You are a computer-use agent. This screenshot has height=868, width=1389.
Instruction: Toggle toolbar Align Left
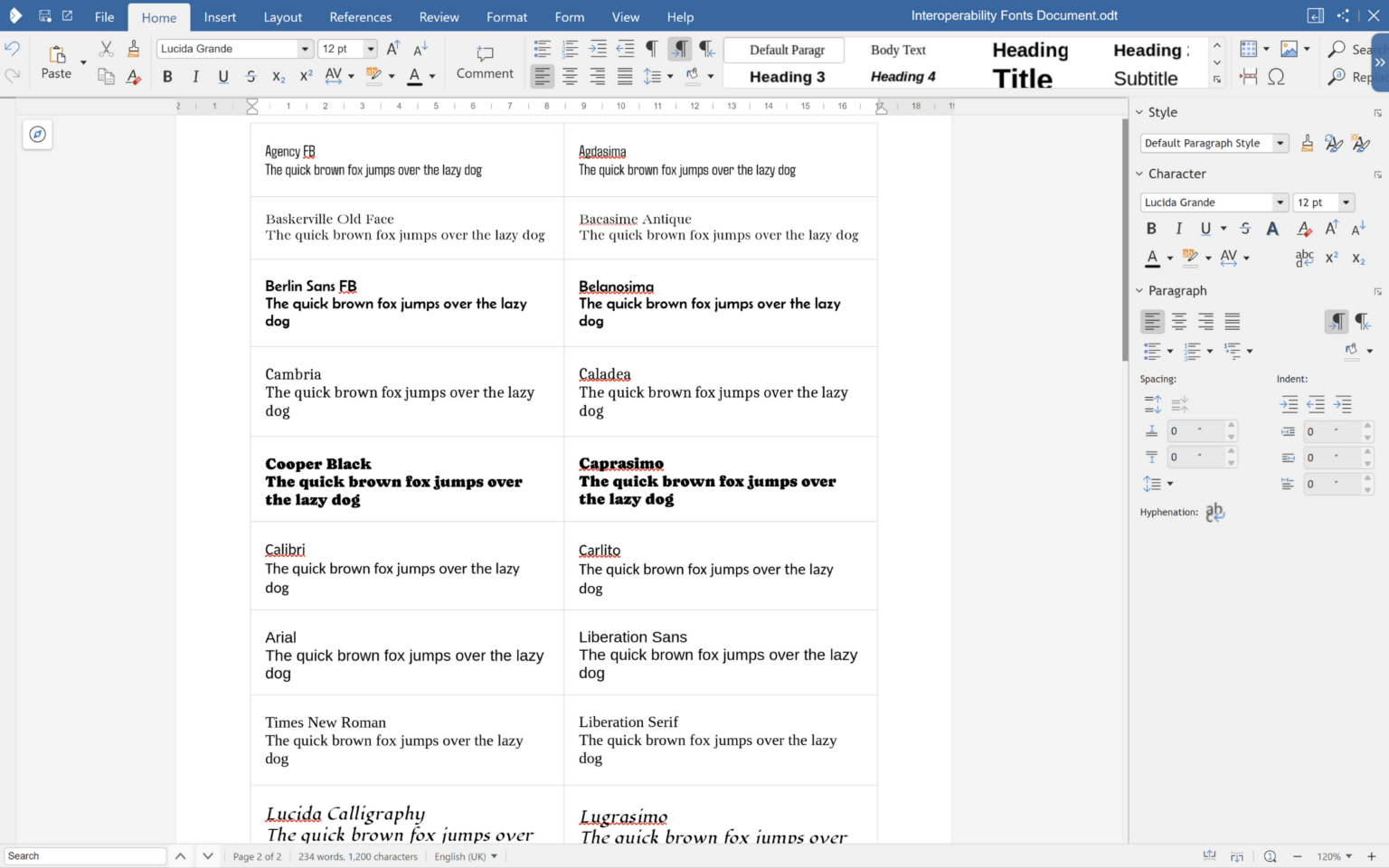542,77
